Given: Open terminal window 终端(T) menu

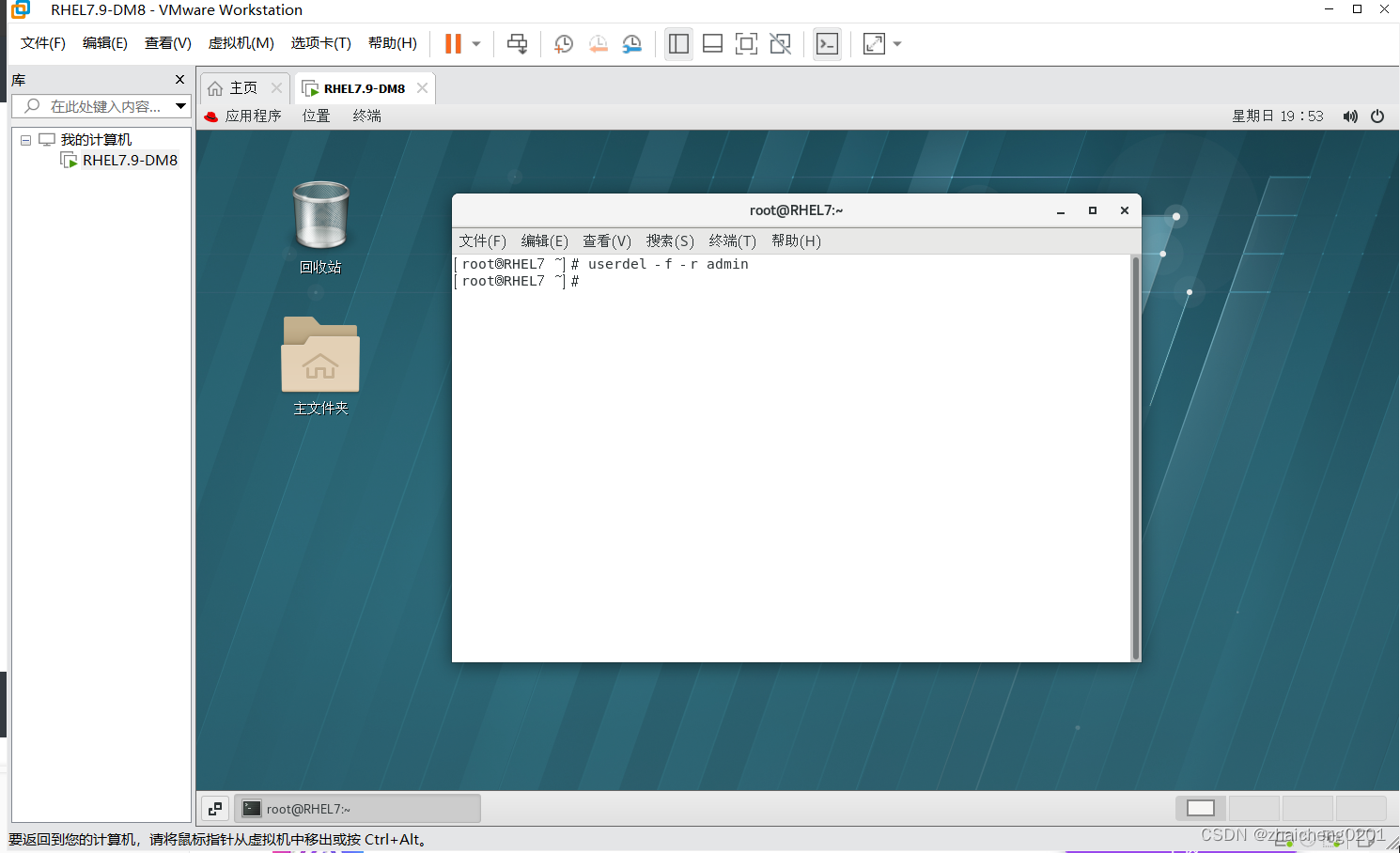Looking at the screenshot, I should tap(733, 241).
